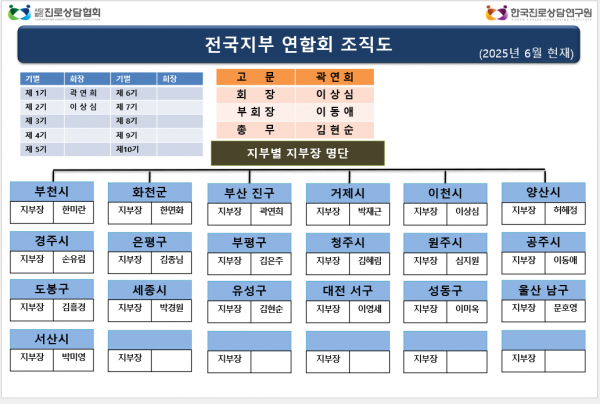The image size is (600, 404).
Task: Click the '총 무' label cell
Action: 256,130
